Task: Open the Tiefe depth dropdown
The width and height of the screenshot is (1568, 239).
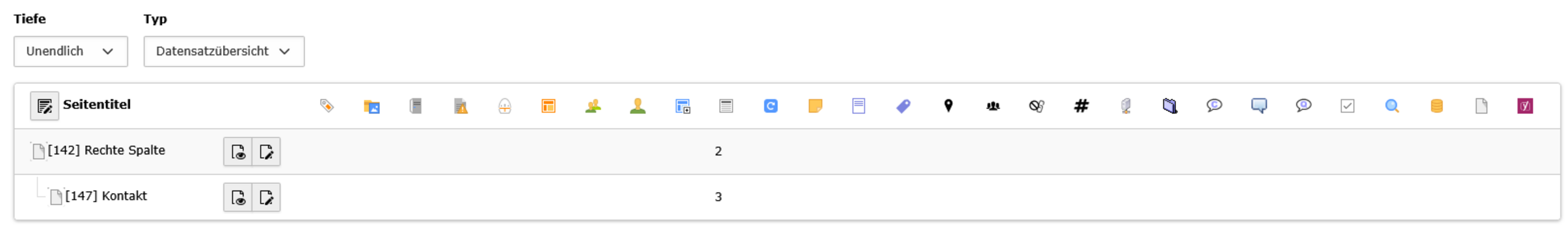Action: click(x=70, y=51)
